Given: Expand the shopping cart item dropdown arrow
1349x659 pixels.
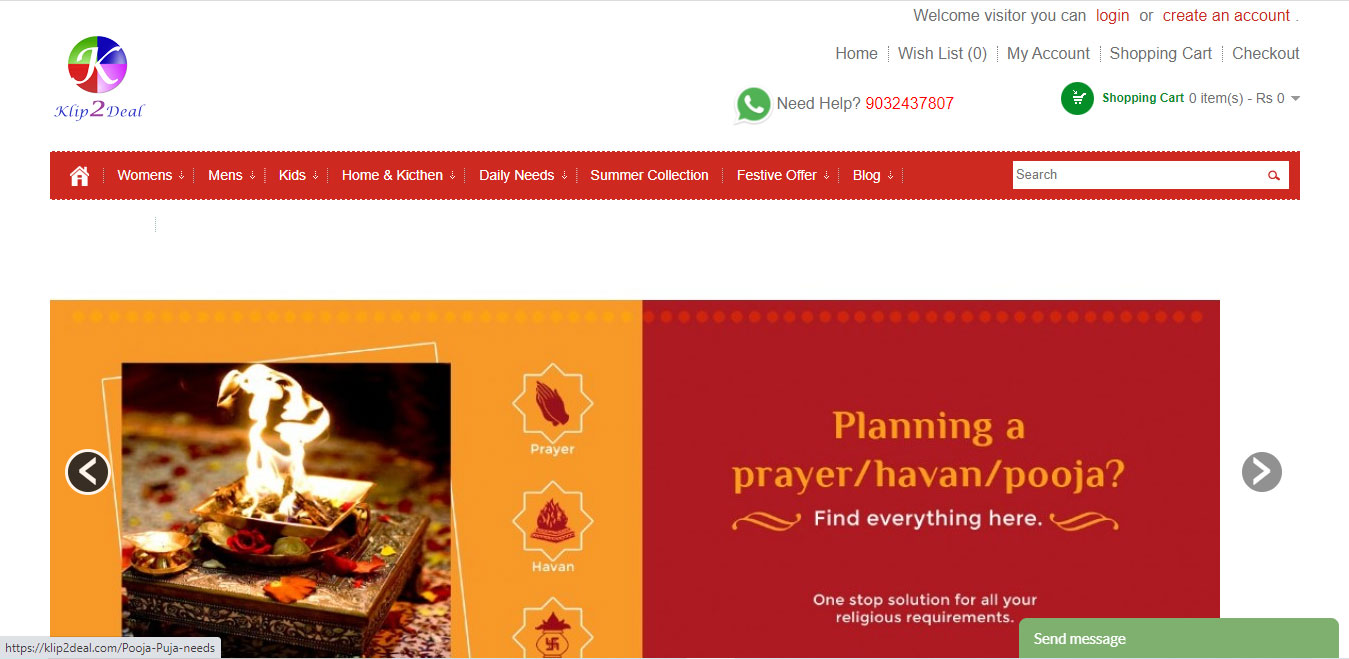Looking at the screenshot, I should 1295,98.
